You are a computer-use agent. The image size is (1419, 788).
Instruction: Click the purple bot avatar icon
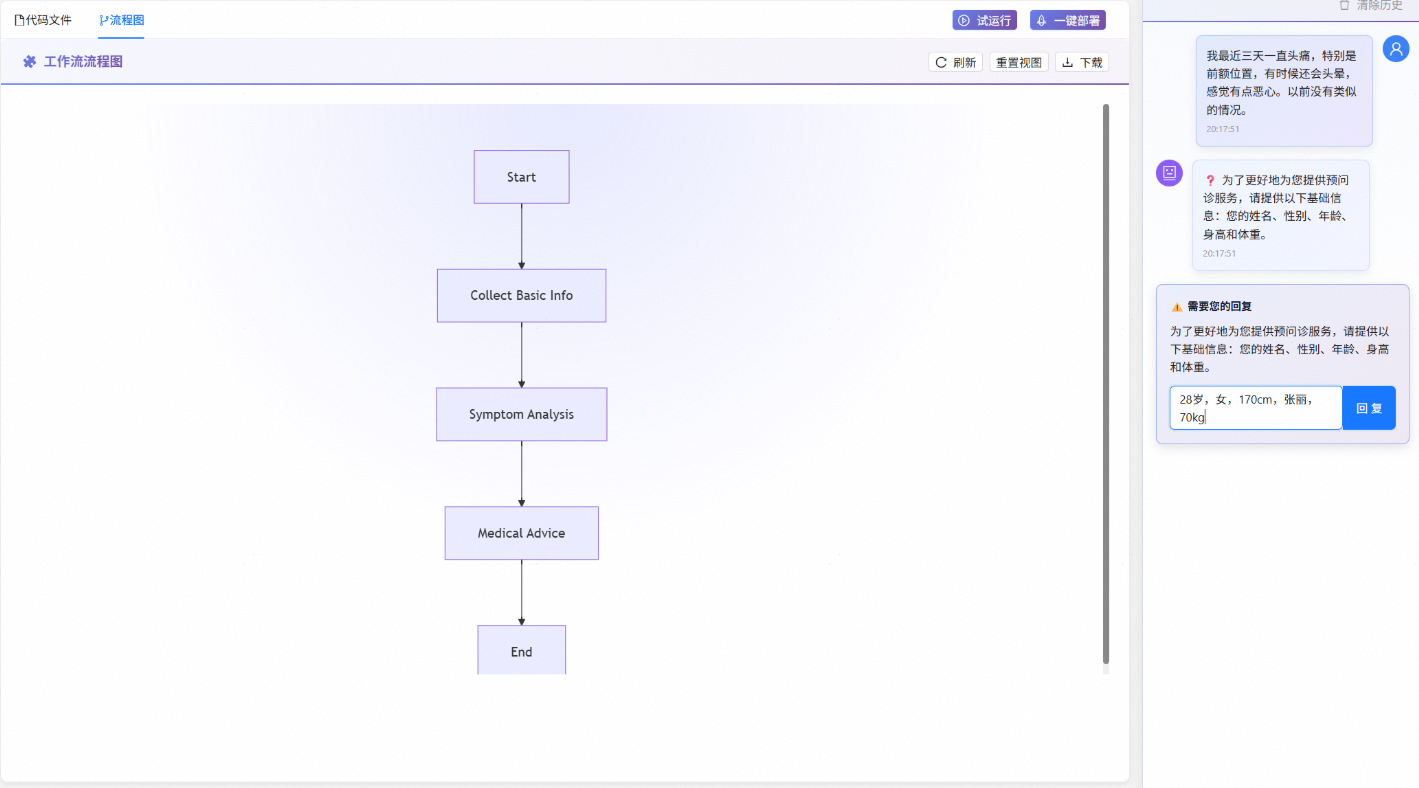click(x=1169, y=173)
